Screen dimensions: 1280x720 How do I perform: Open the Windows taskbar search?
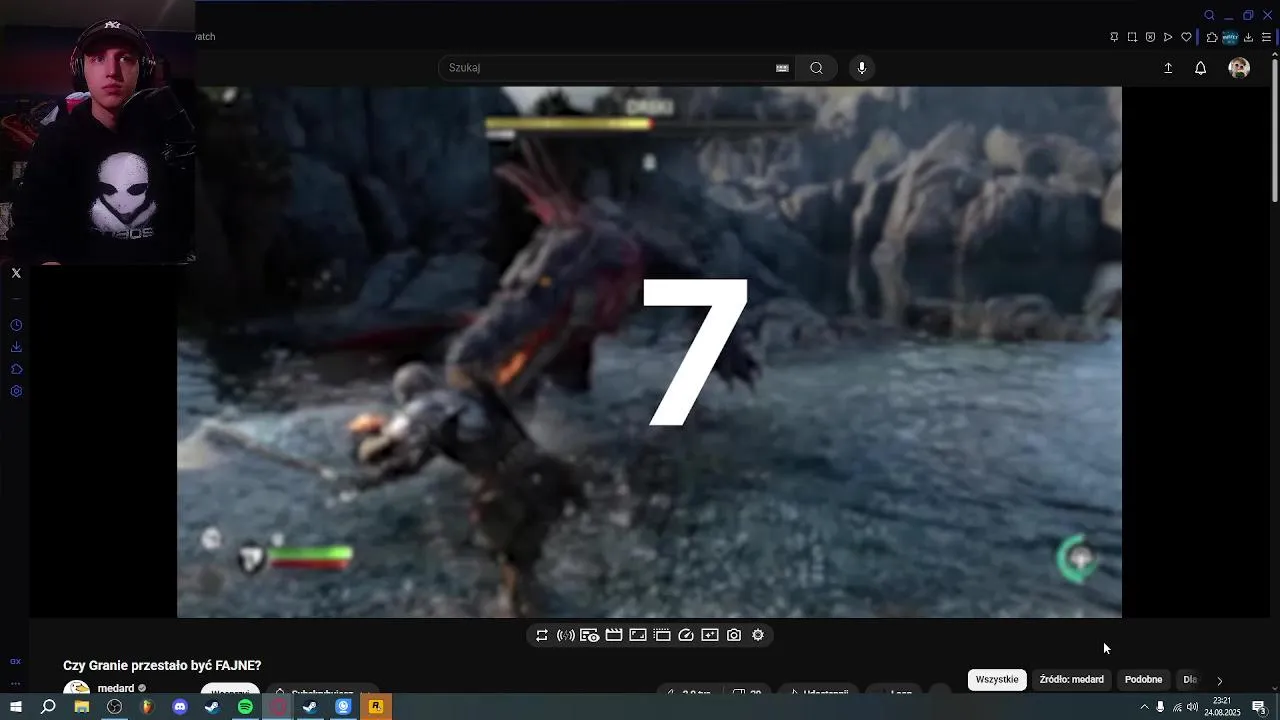tap(48, 707)
